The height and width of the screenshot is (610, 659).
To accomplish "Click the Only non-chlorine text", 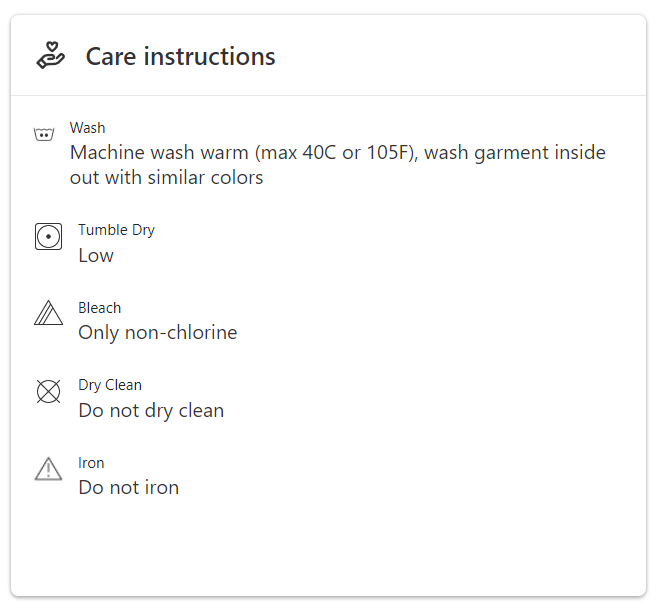I will (x=157, y=333).
